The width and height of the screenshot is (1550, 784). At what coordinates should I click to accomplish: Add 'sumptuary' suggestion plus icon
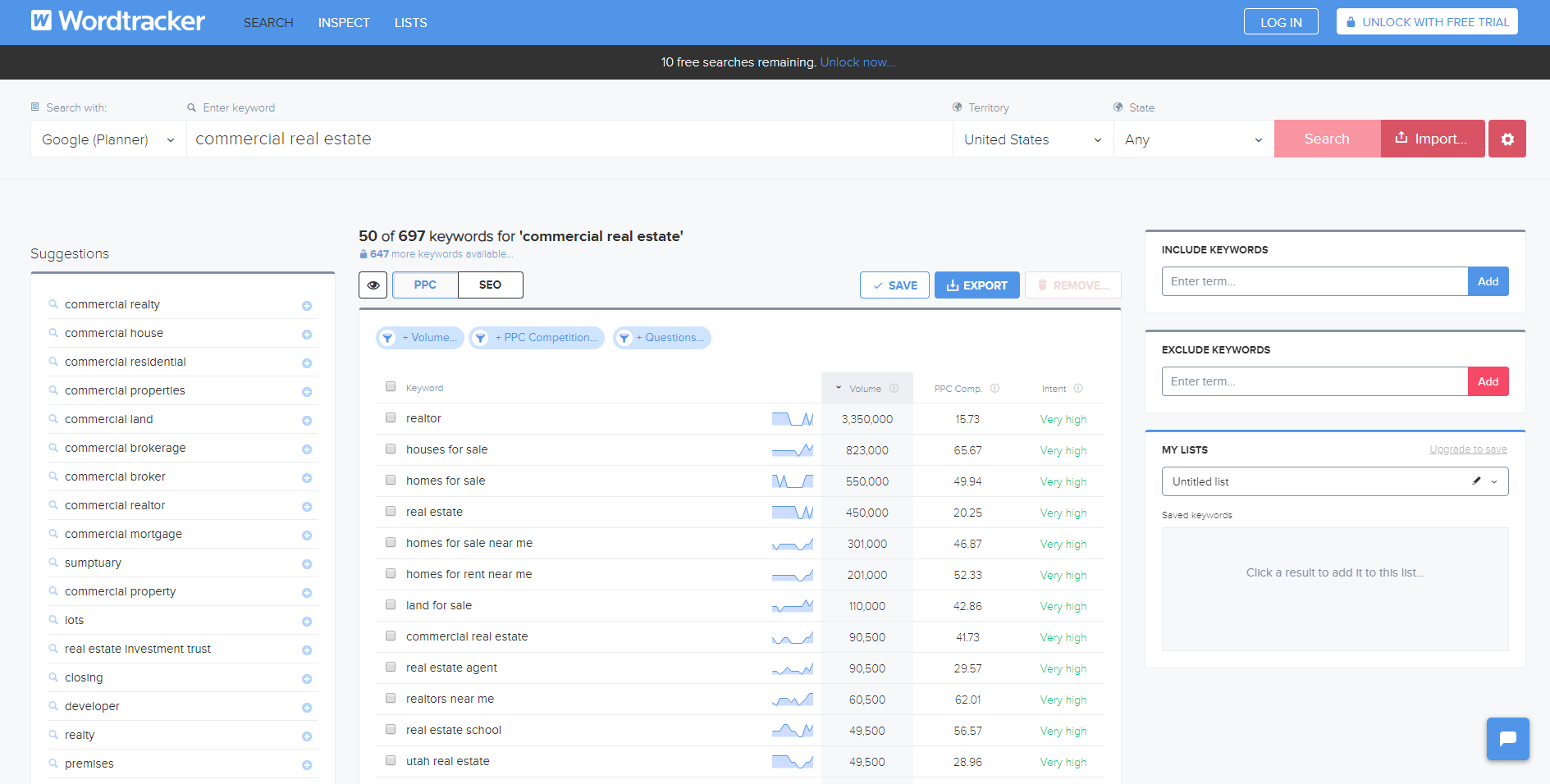[307, 564]
